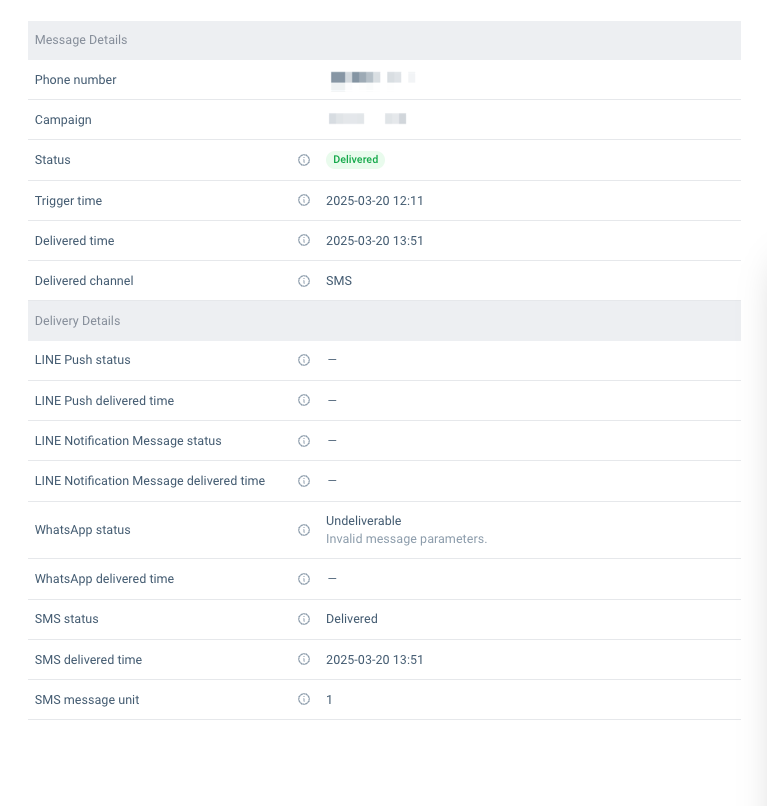Click the SMS status info icon
This screenshot has width=767, height=806.
[x=304, y=619]
